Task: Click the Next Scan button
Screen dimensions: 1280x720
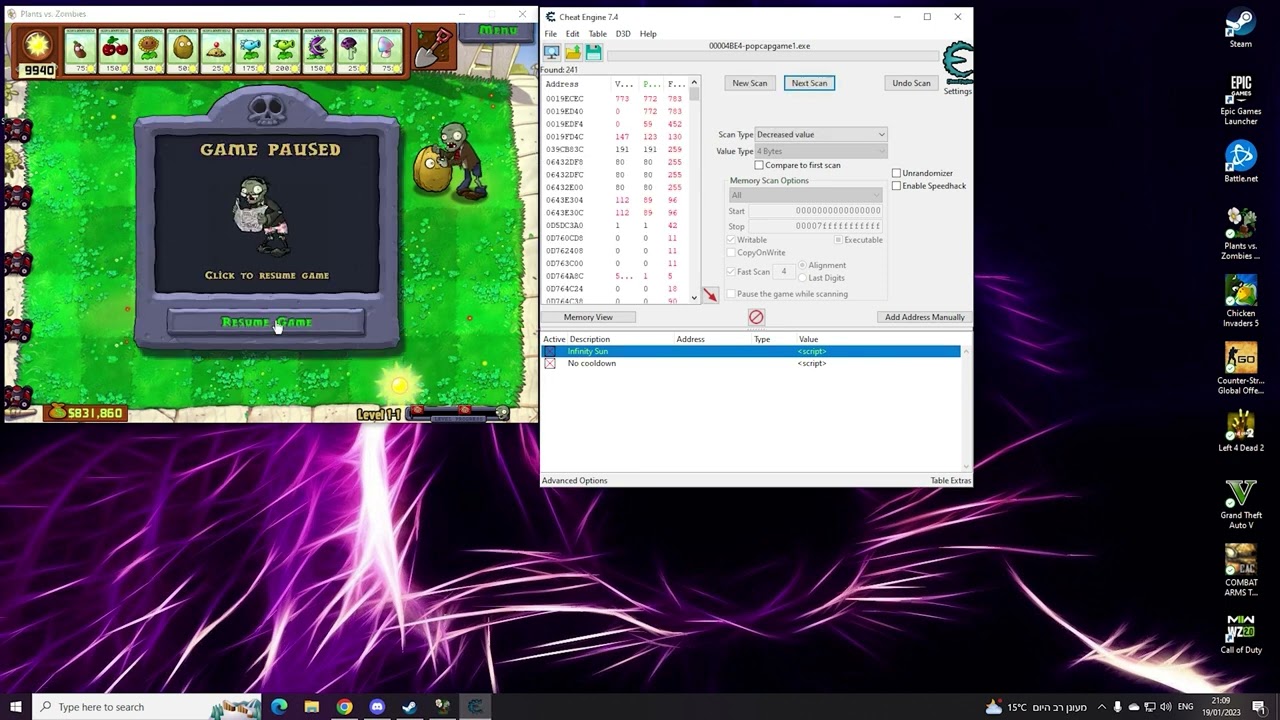Action: [810, 83]
